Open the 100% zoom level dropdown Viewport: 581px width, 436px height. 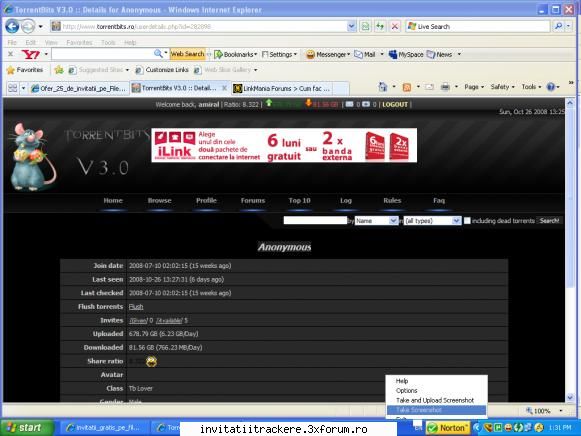click(x=561, y=411)
